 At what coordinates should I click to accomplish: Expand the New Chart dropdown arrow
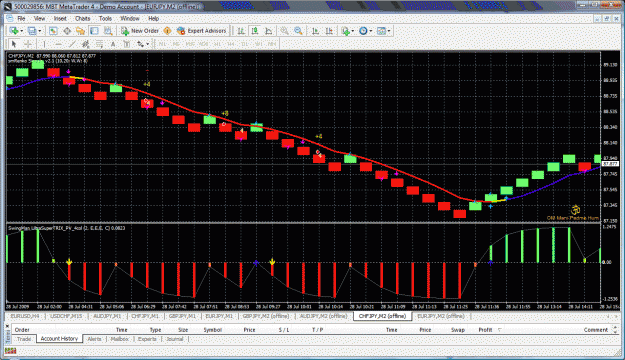(x=22, y=31)
